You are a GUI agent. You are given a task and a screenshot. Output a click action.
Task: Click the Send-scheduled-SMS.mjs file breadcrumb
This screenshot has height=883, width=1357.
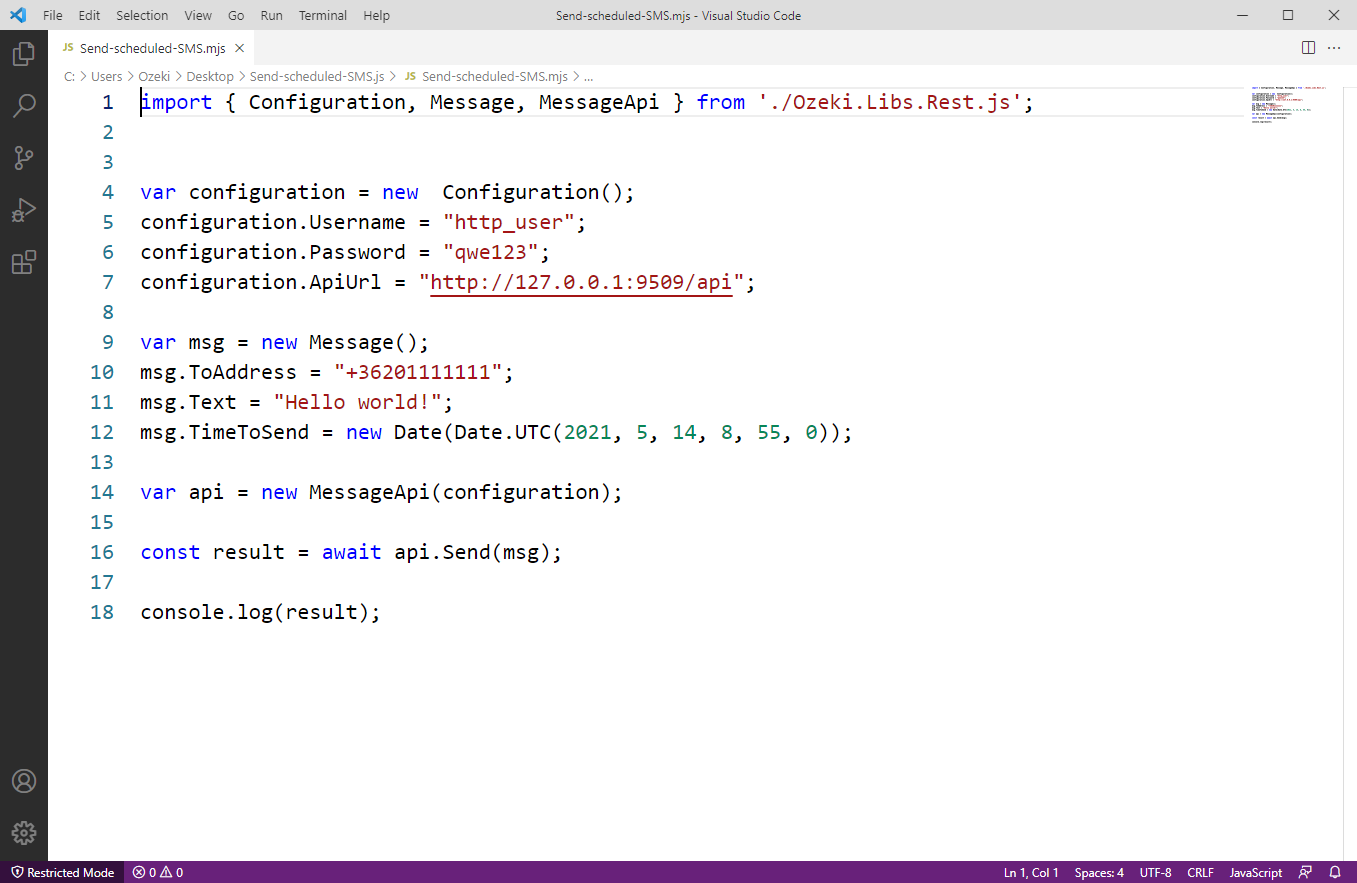(486, 76)
